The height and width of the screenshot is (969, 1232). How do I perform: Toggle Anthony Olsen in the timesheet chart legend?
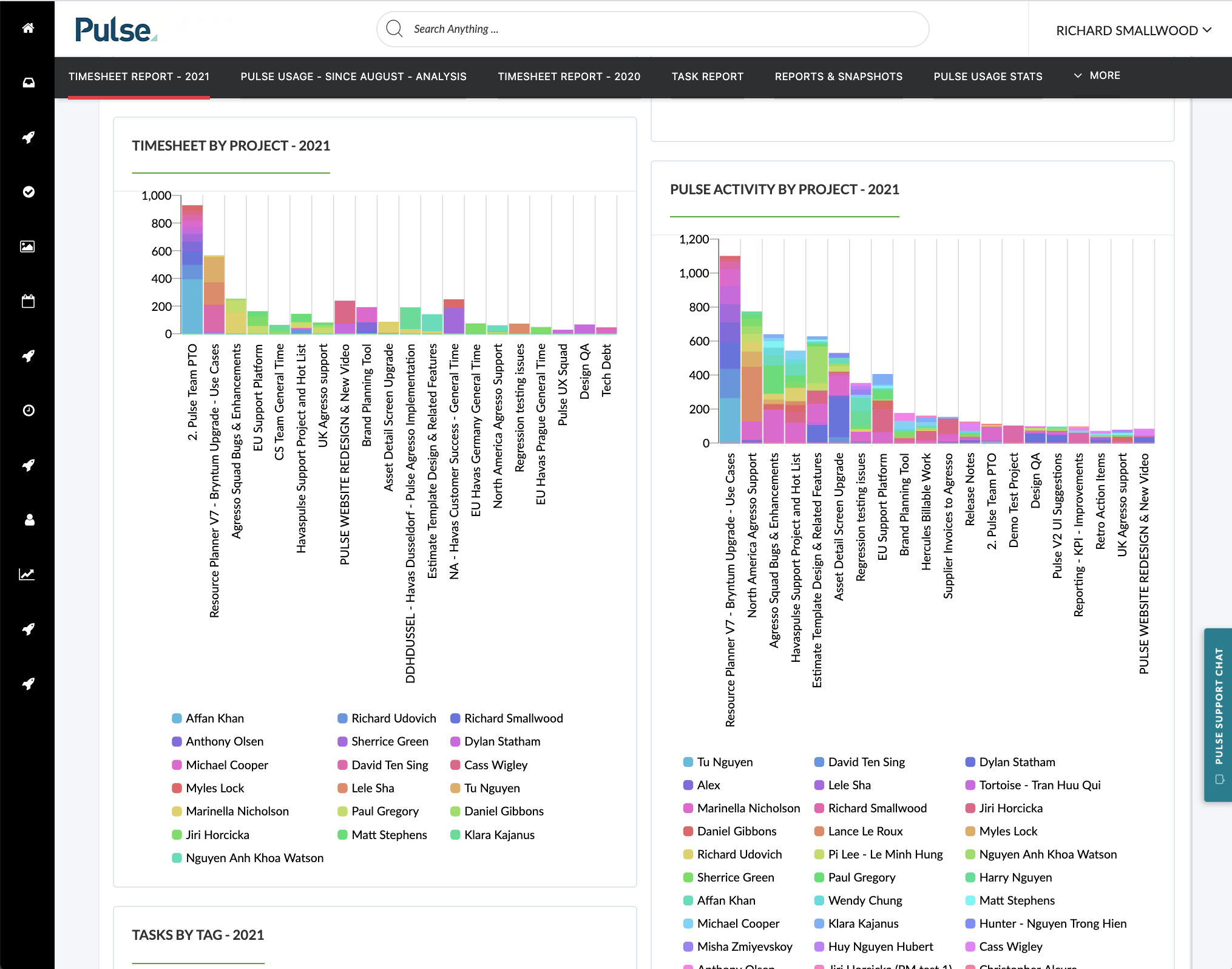[x=218, y=741]
